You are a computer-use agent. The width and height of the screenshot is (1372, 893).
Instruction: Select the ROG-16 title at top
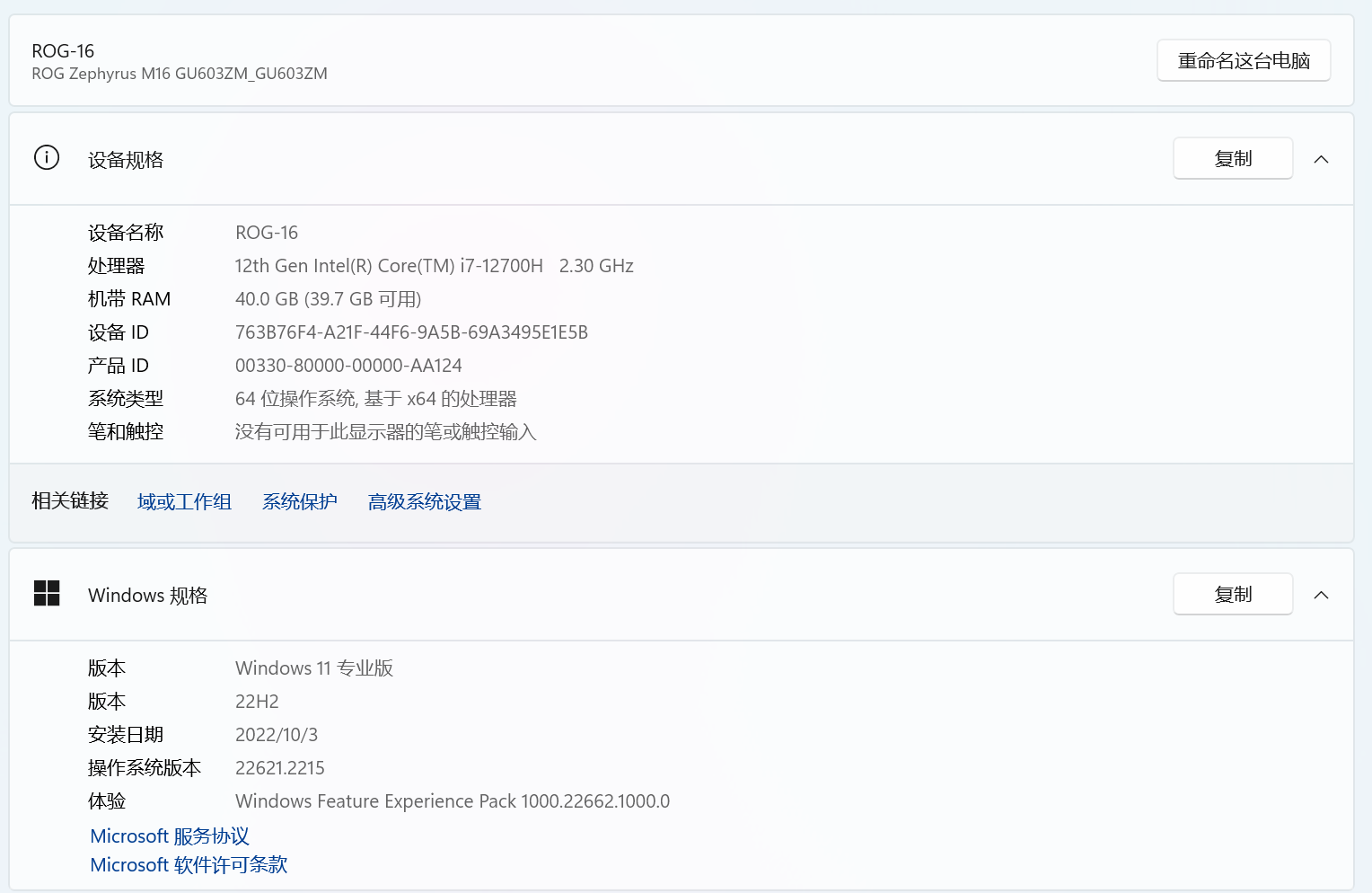[63, 51]
